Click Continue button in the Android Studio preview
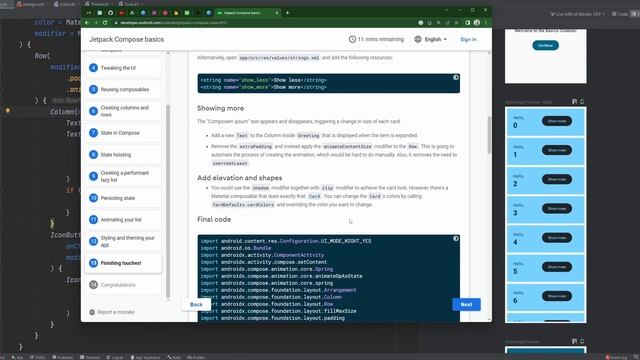 point(545,45)
